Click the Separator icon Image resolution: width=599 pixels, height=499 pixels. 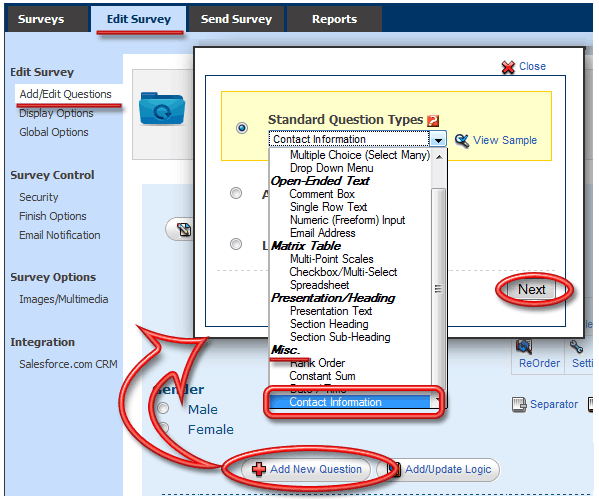[x=519, y=405]
